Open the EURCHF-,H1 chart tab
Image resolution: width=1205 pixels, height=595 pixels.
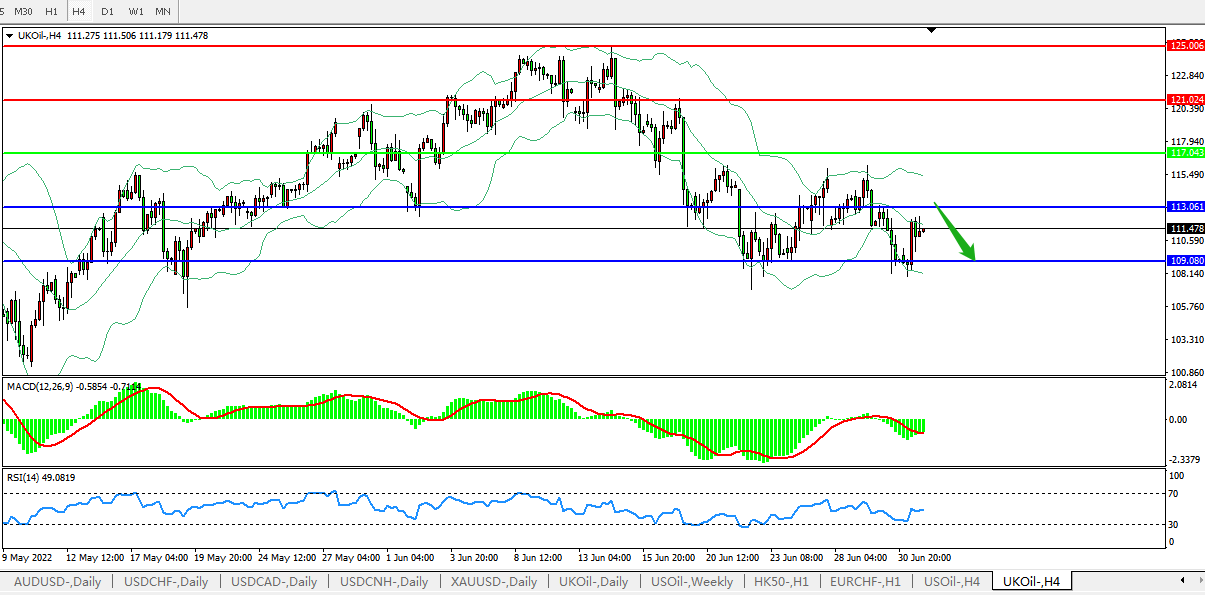click(862, 582)
